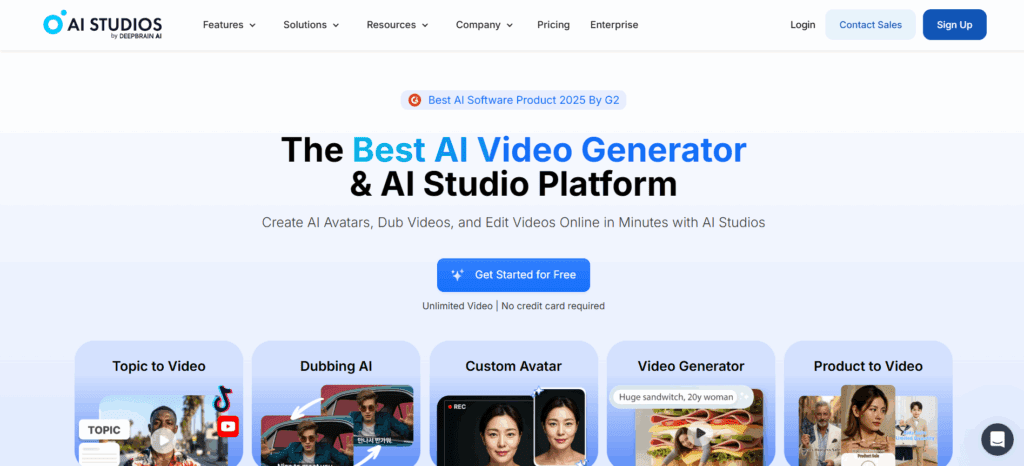Click the Contact Sales button
Viewport: 1024px width, 466px height.
[871, 25]
